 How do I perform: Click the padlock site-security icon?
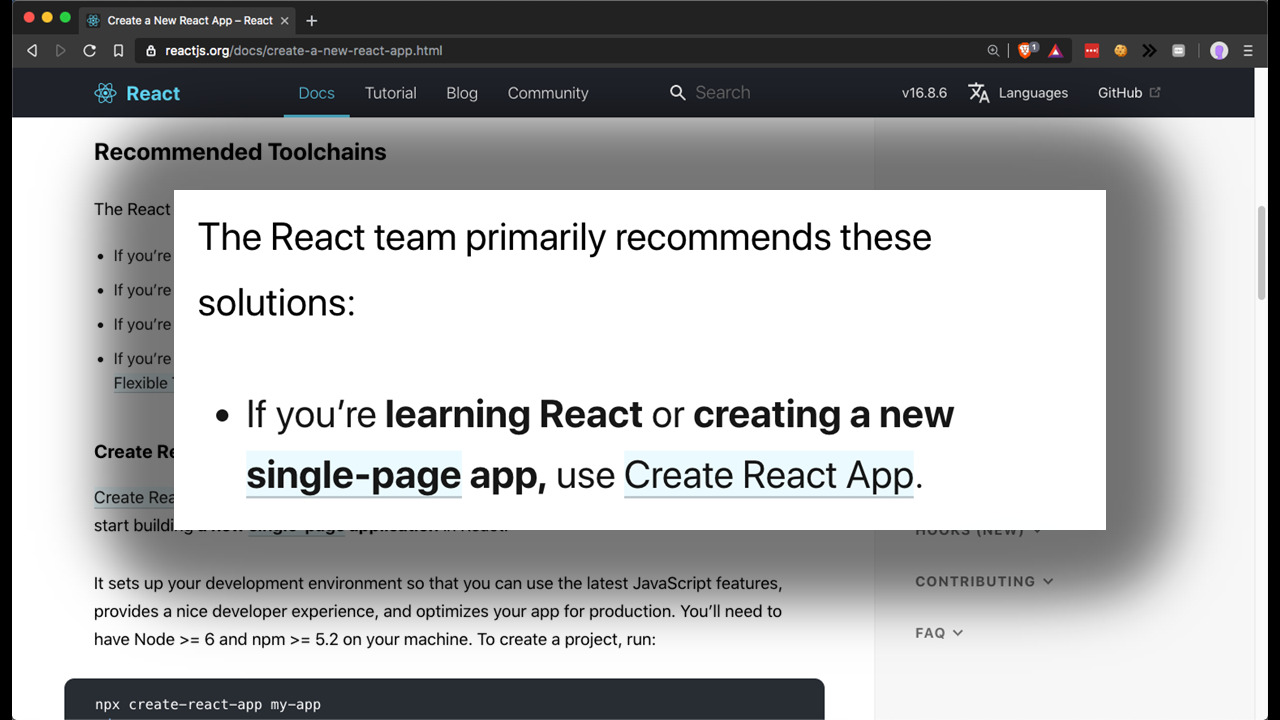(152, 50)
